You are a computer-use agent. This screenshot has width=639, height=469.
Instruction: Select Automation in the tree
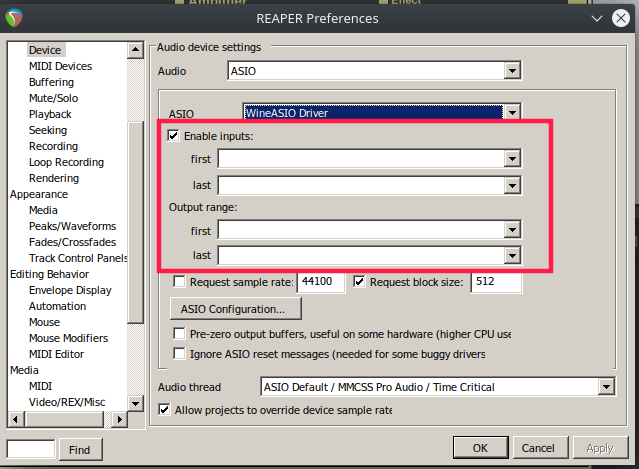(x=57, y=306)
